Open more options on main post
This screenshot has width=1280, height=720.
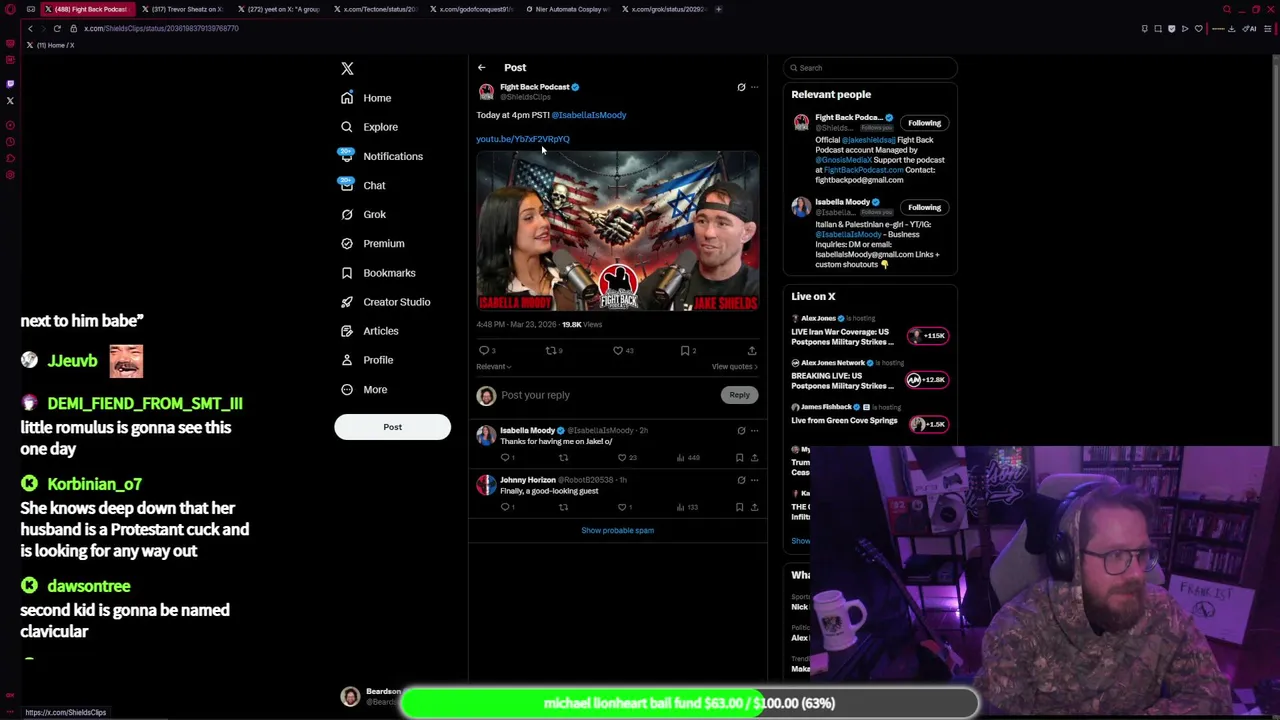(755, 87)
